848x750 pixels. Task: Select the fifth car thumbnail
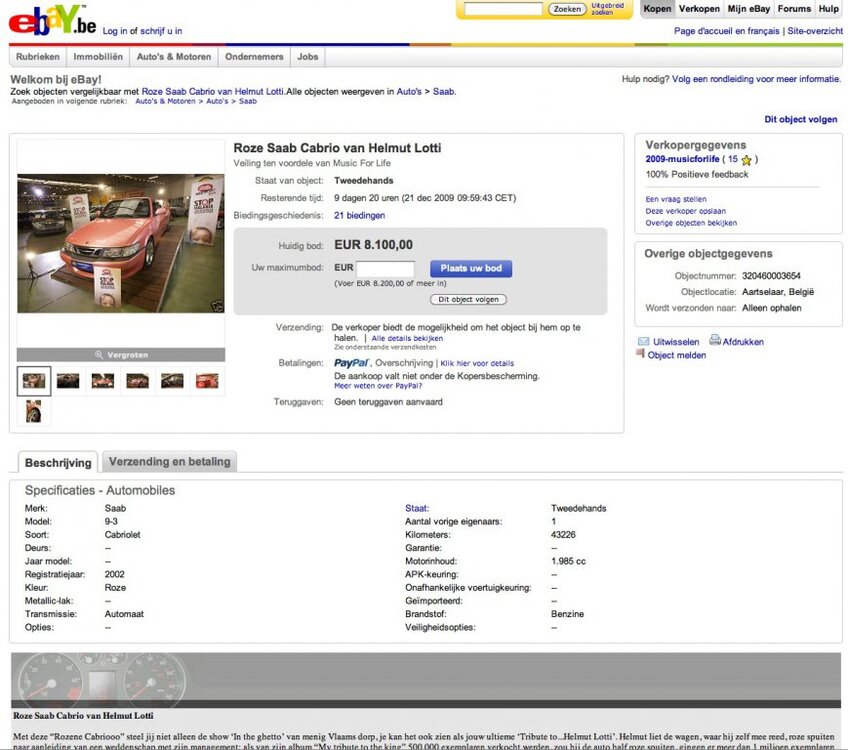[x=172, y=381]
